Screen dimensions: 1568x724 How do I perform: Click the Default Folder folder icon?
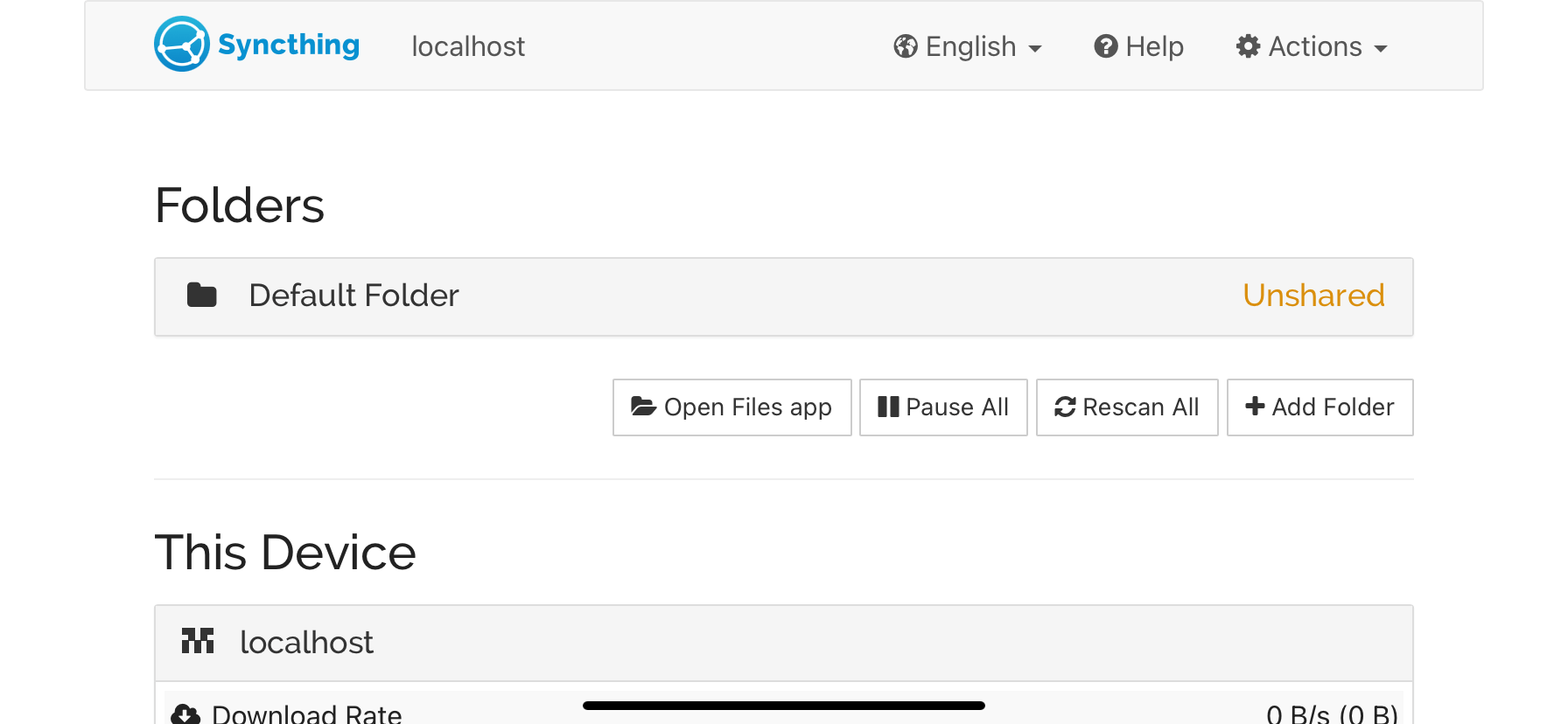(202, 296)
